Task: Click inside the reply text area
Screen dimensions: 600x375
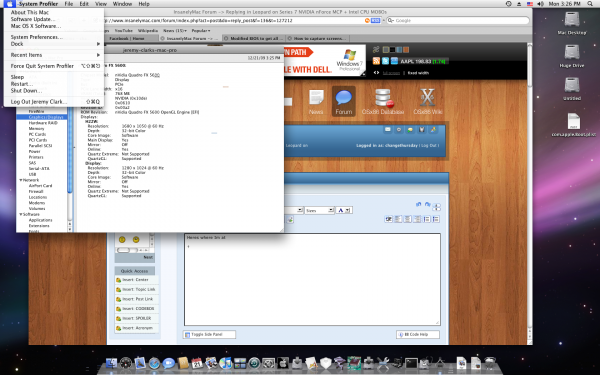Action: [x=312, y=279]
